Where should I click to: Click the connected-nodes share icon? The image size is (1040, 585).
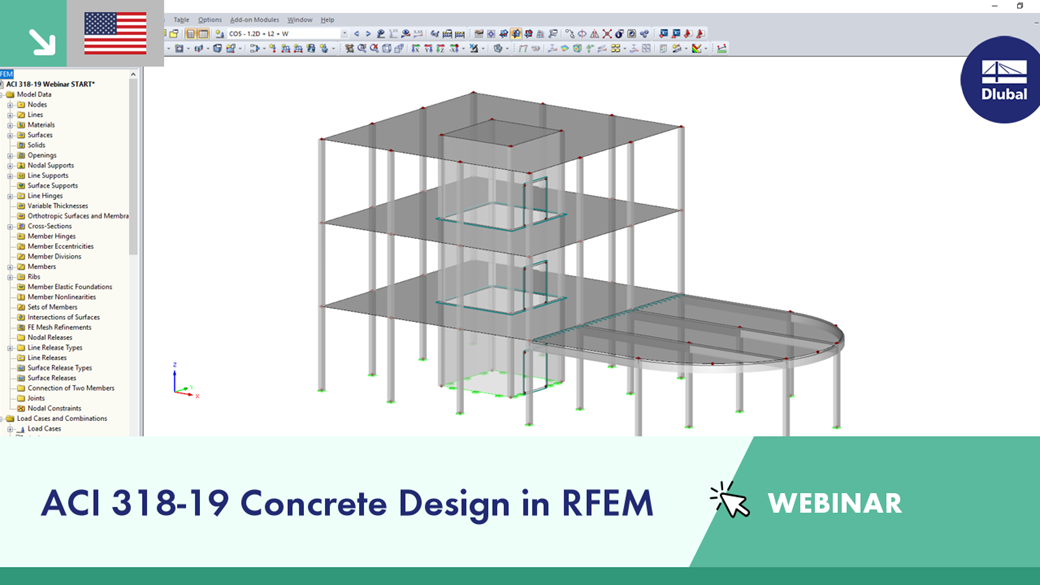click(644, 34)
